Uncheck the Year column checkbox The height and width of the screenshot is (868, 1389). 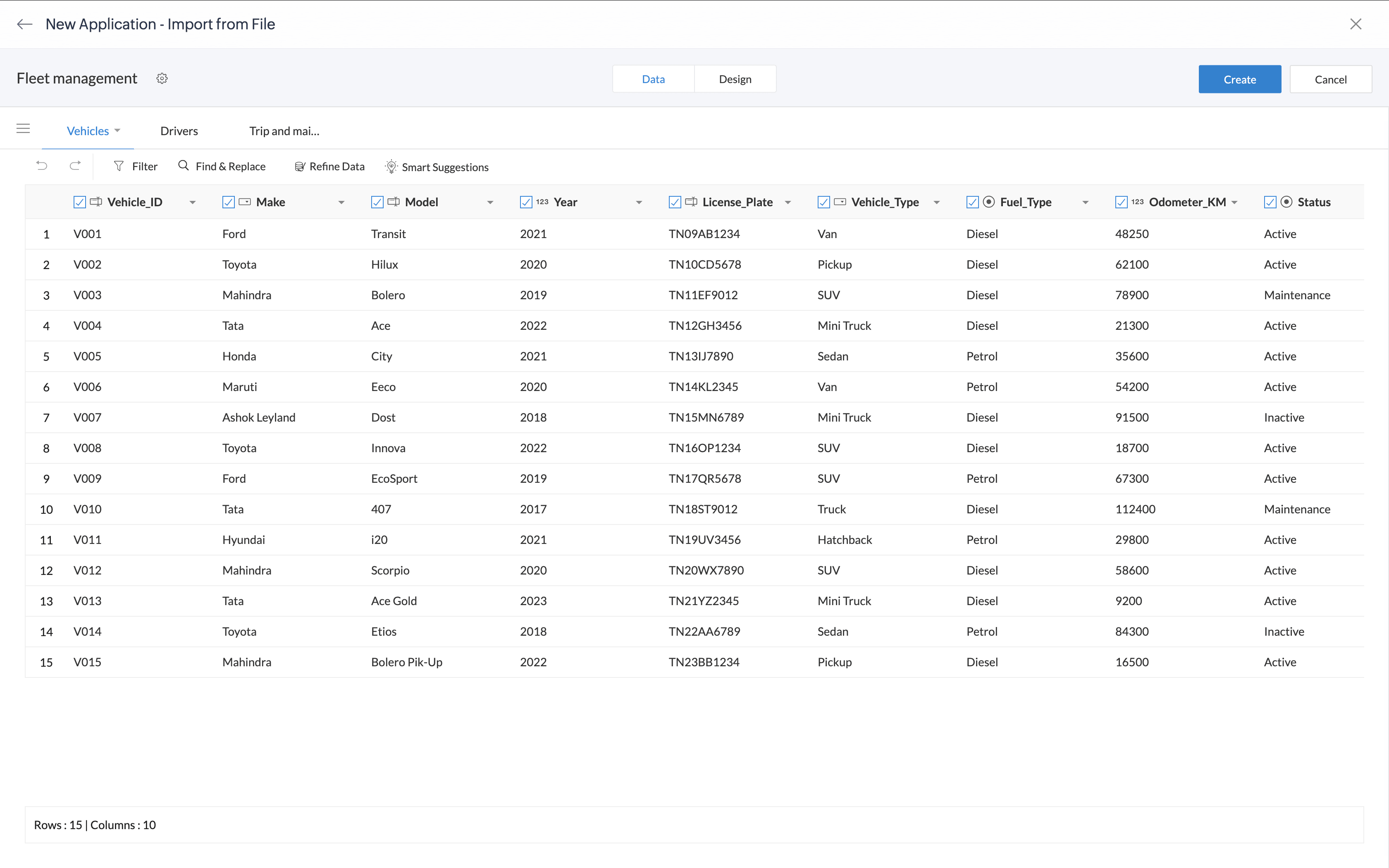(526, 202)
